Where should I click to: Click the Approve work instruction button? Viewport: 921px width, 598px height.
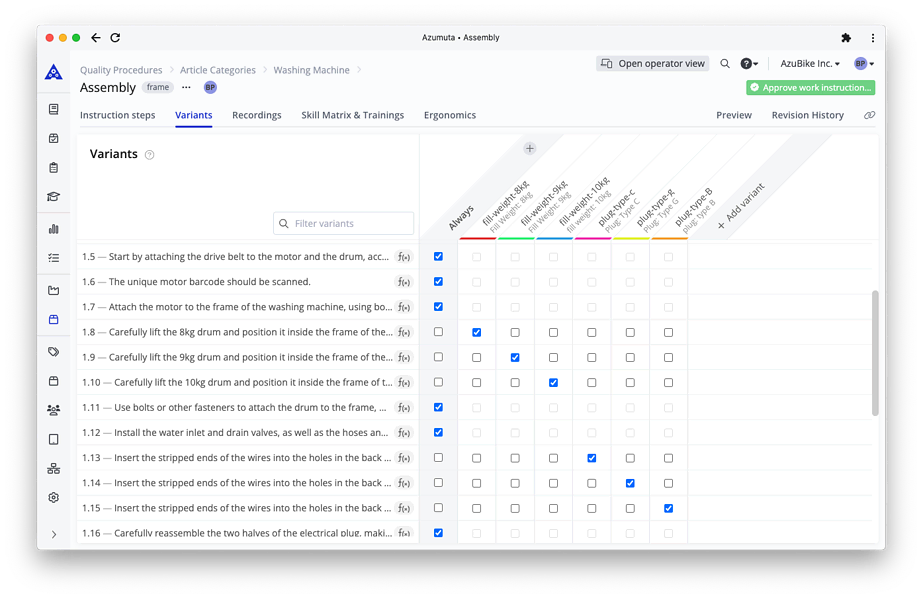coord(810,88)
